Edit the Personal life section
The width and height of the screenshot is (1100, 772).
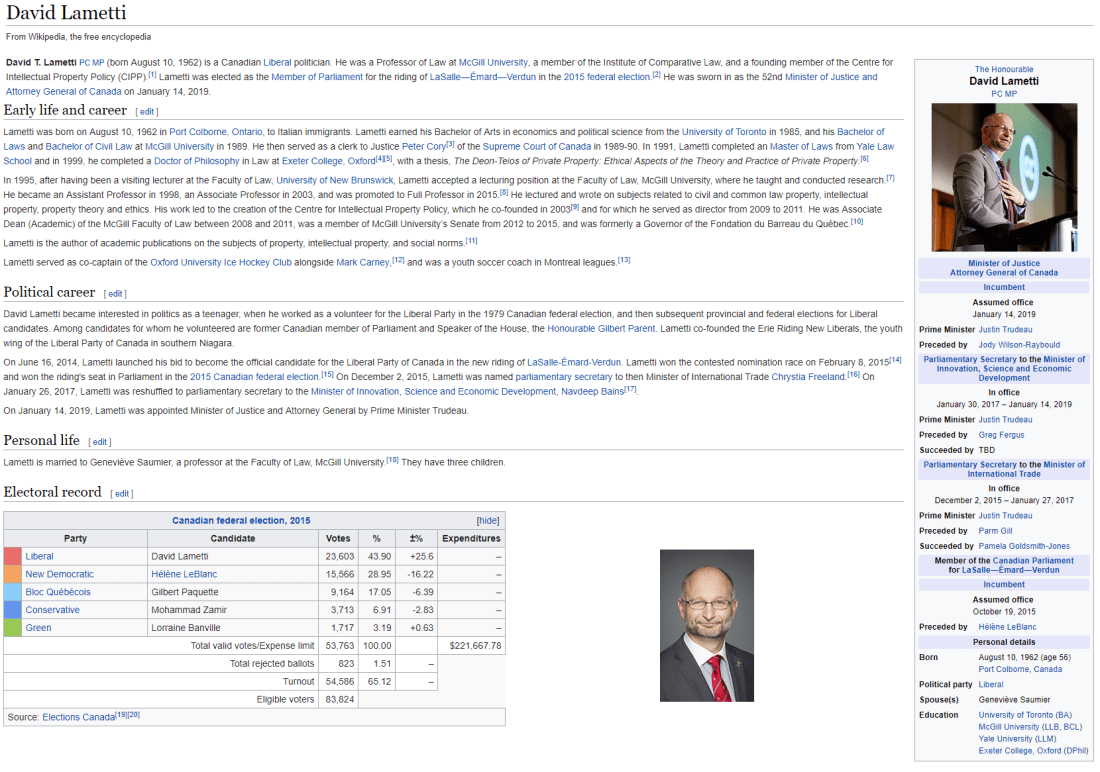pyautogui.click(x=99, y=440)
